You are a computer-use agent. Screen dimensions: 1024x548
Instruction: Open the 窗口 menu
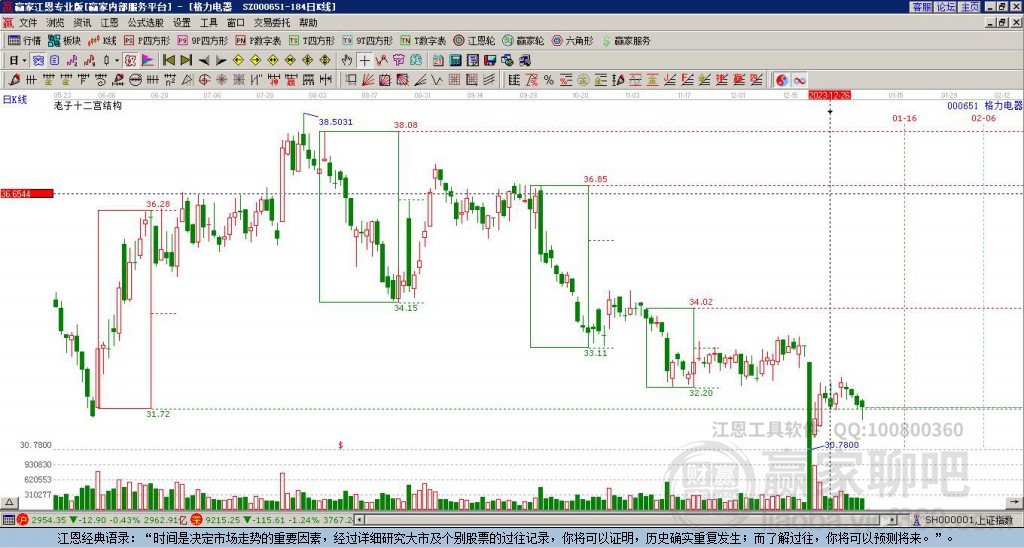tap(236, 23)
